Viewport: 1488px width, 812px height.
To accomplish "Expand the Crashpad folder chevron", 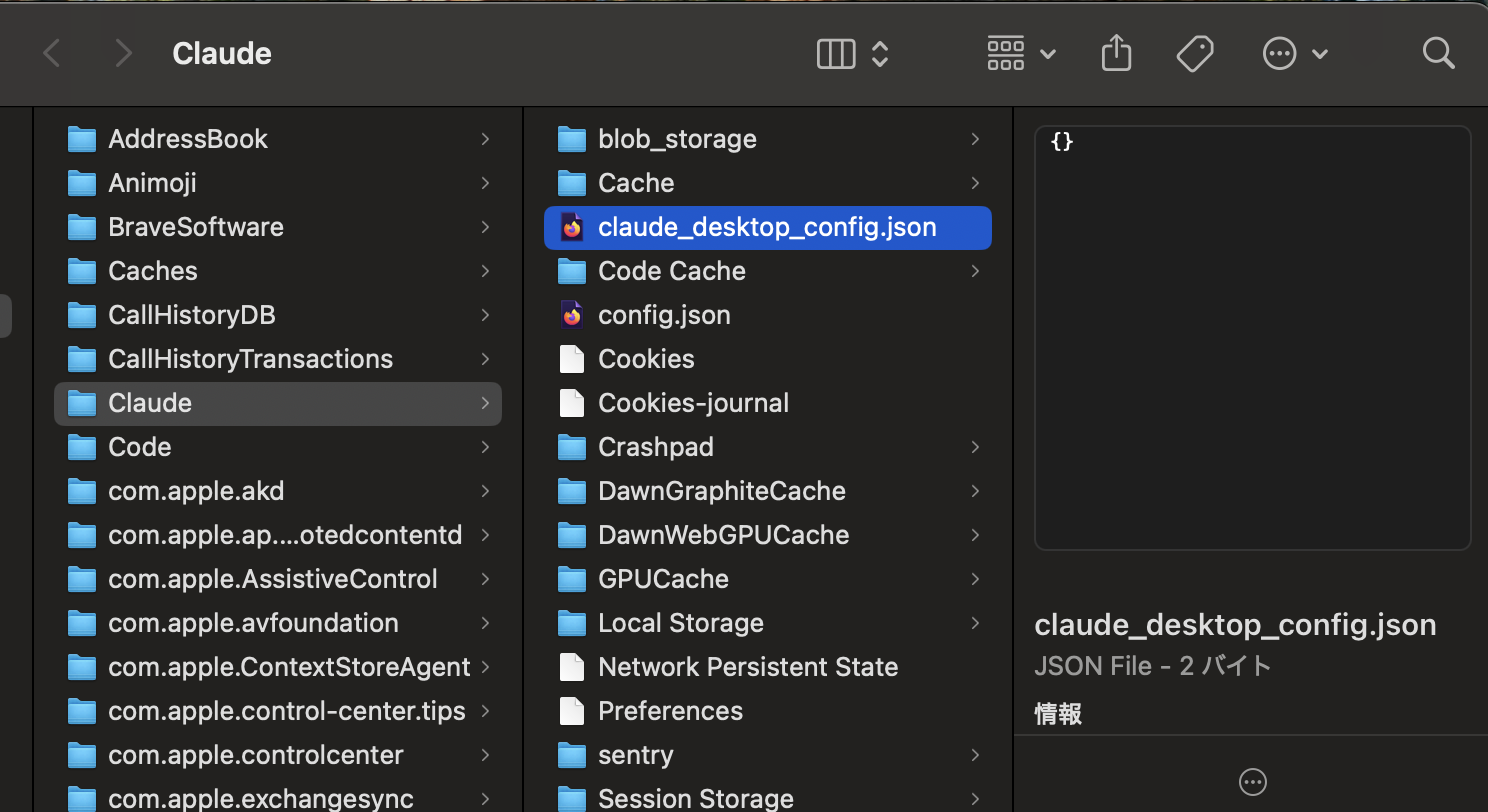I will [975, 447].
